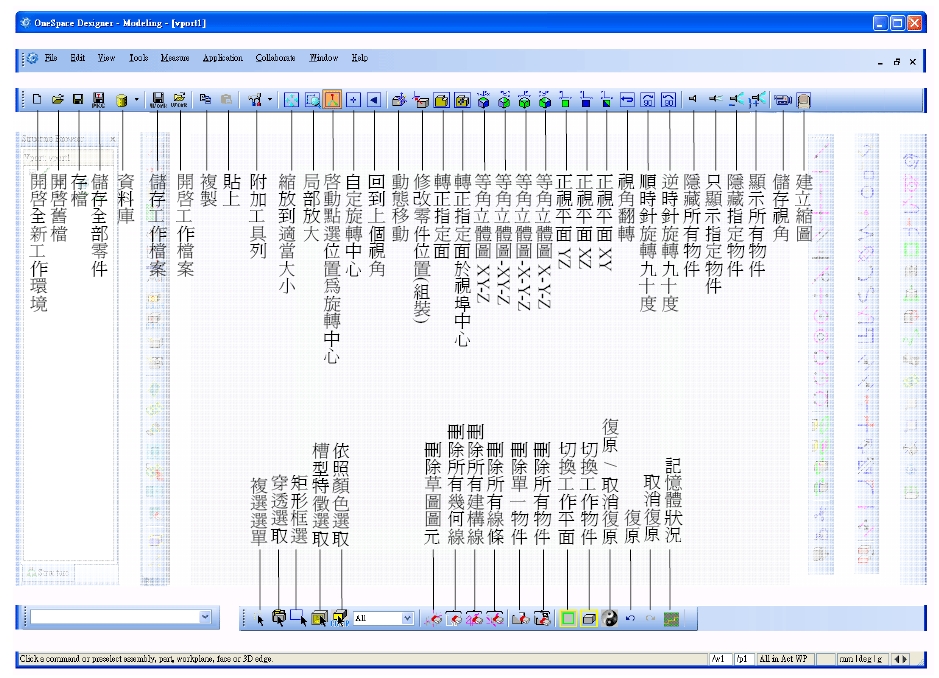
Task: Save the work file (disk Work icon)
Action: point(158,100)
